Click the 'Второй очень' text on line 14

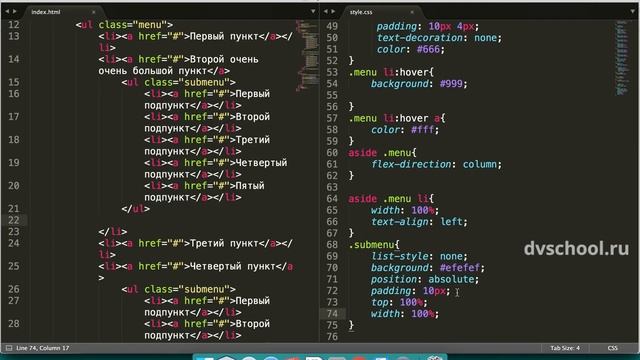[224, 60]
